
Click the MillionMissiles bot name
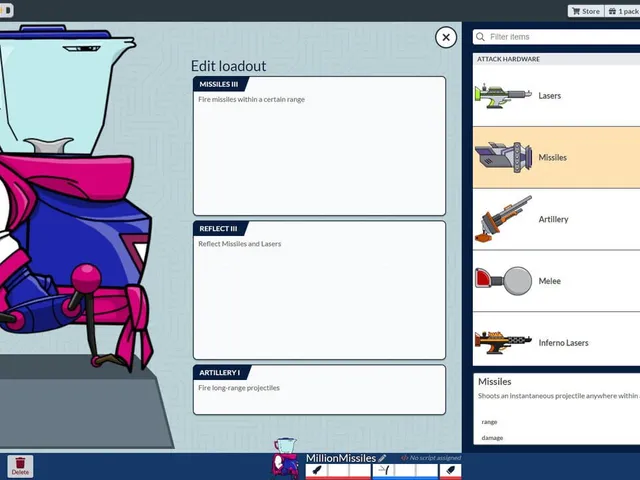point(341,458)
